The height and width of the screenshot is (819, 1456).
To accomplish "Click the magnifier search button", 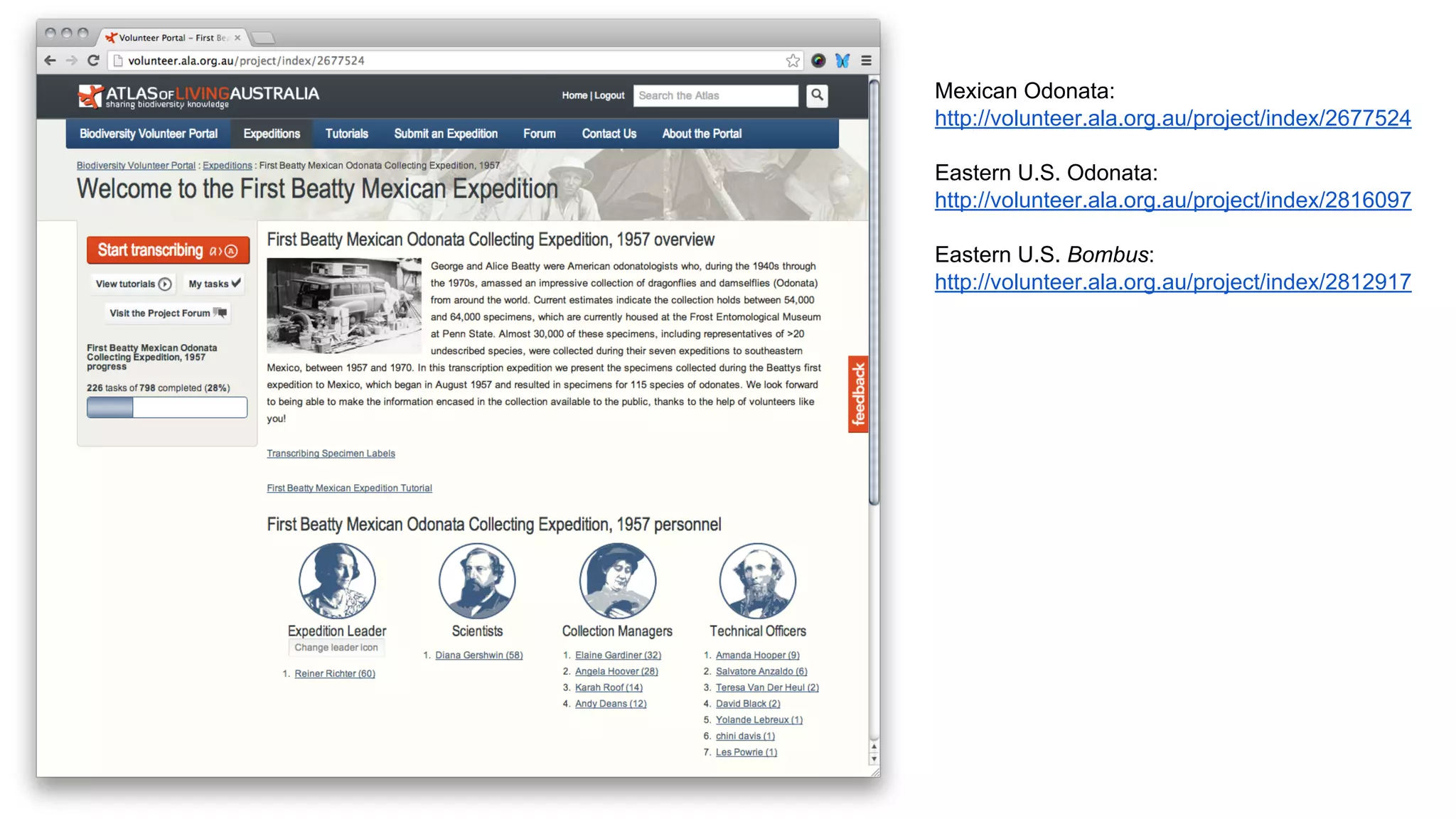I will point(817,95).
